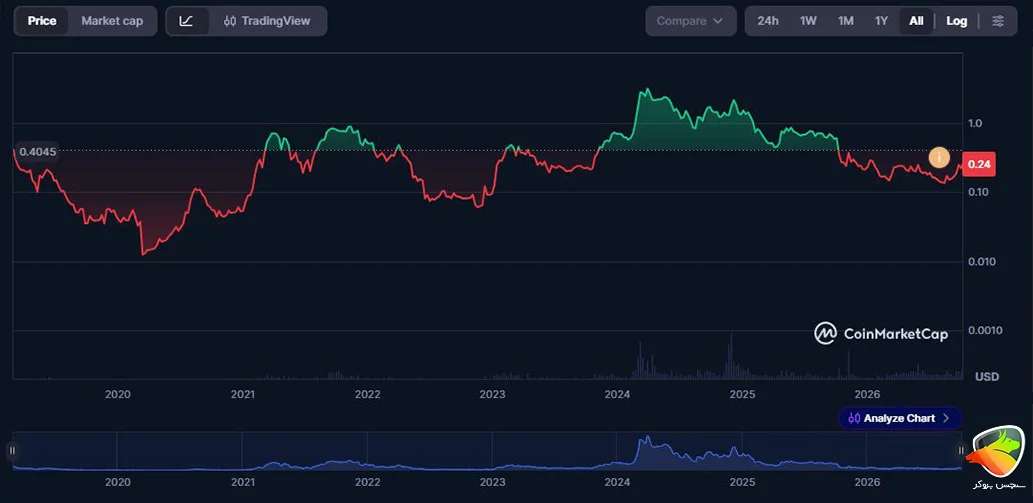Select the 24h time range

768,21
